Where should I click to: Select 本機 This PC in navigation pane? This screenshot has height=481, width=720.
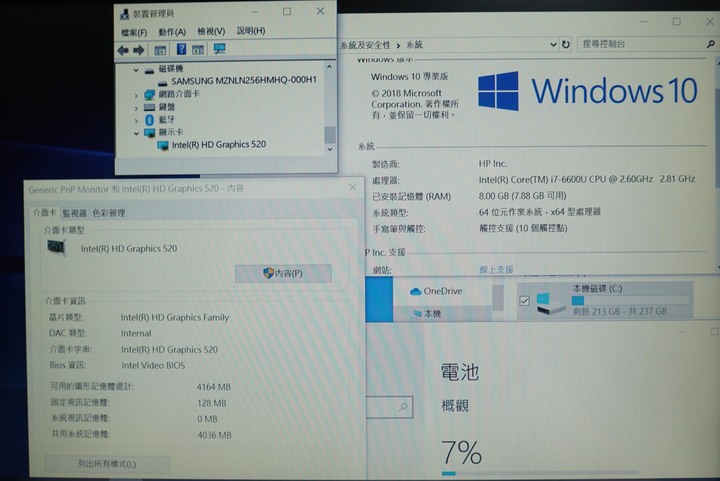click(432, 314)
